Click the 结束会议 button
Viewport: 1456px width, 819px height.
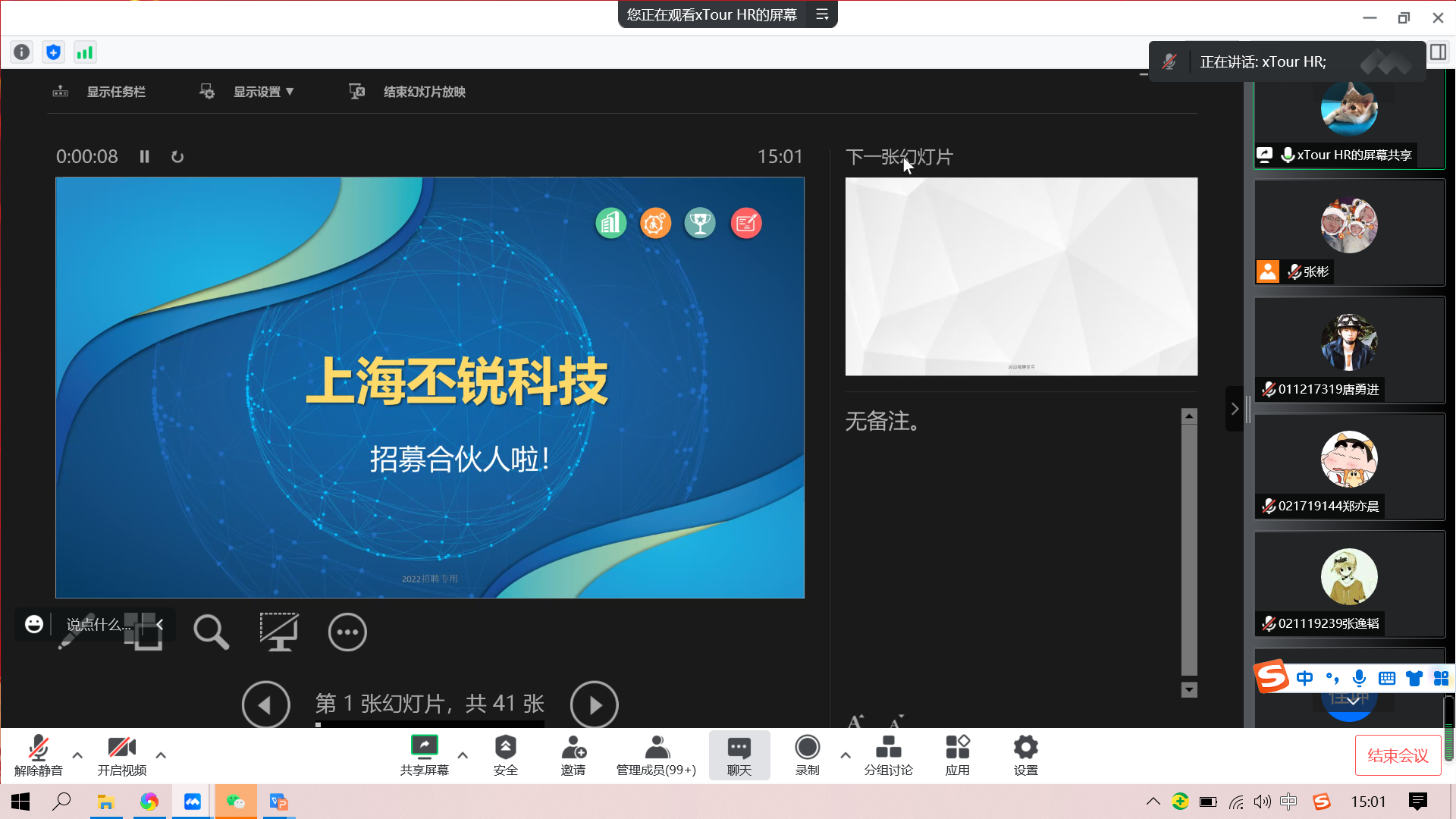[x=1398, y=755]
